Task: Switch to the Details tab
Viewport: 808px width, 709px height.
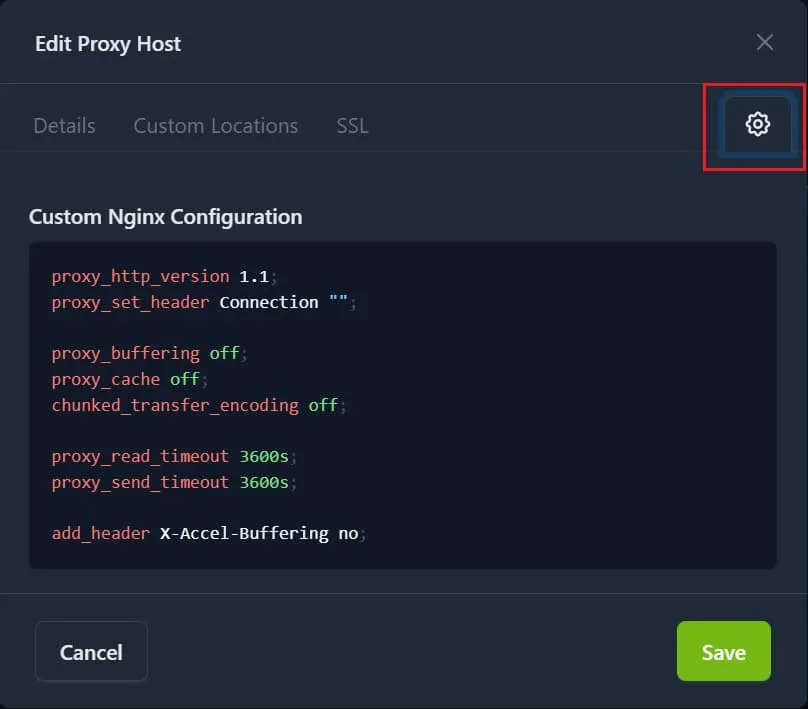Action: 65,126
